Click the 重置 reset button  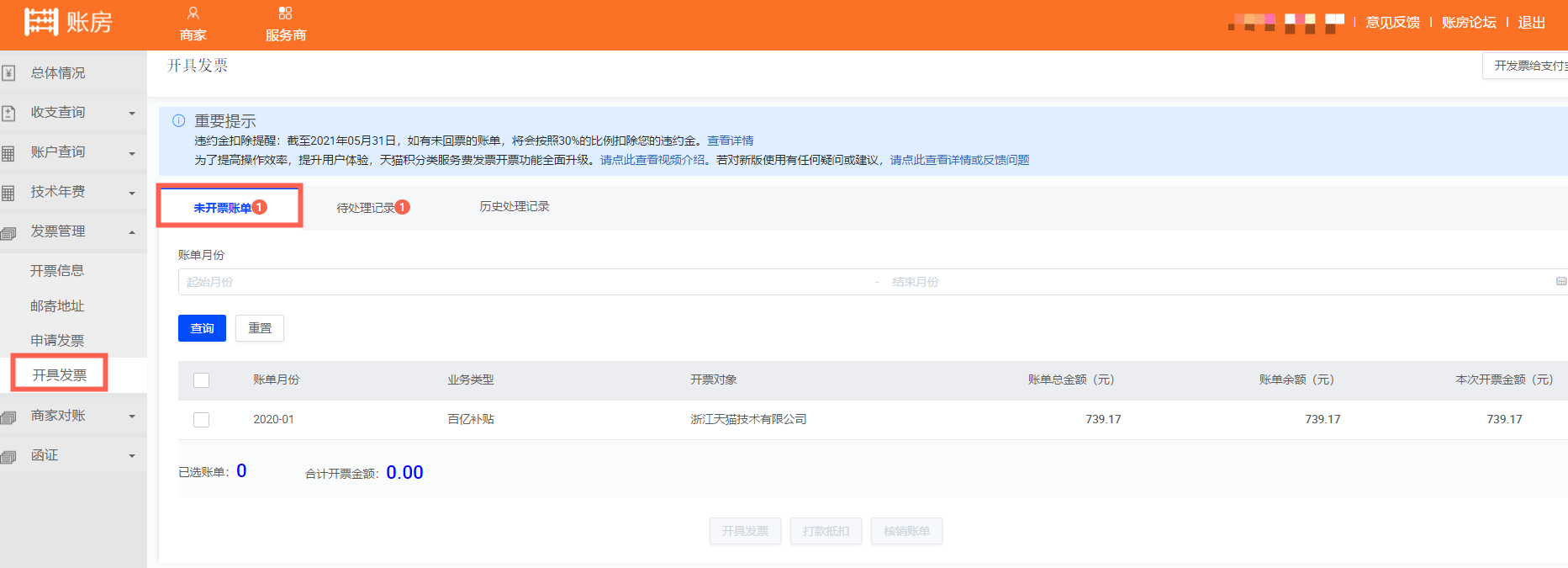click(260, 328)
